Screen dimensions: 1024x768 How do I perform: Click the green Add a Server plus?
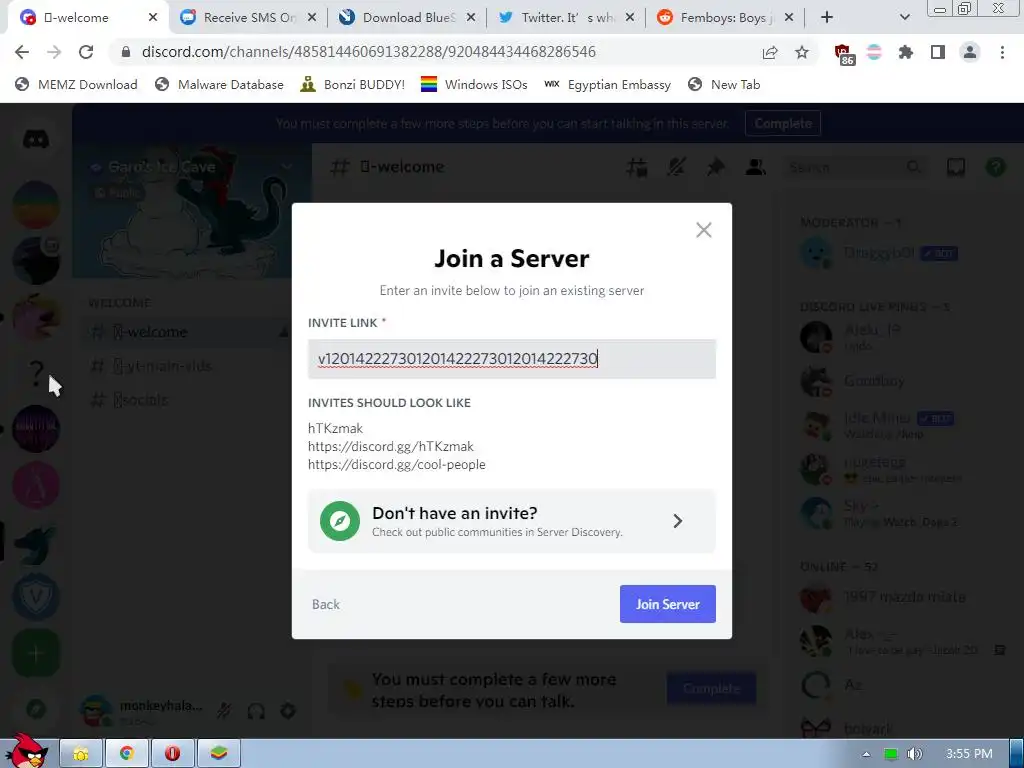(36, 653)
